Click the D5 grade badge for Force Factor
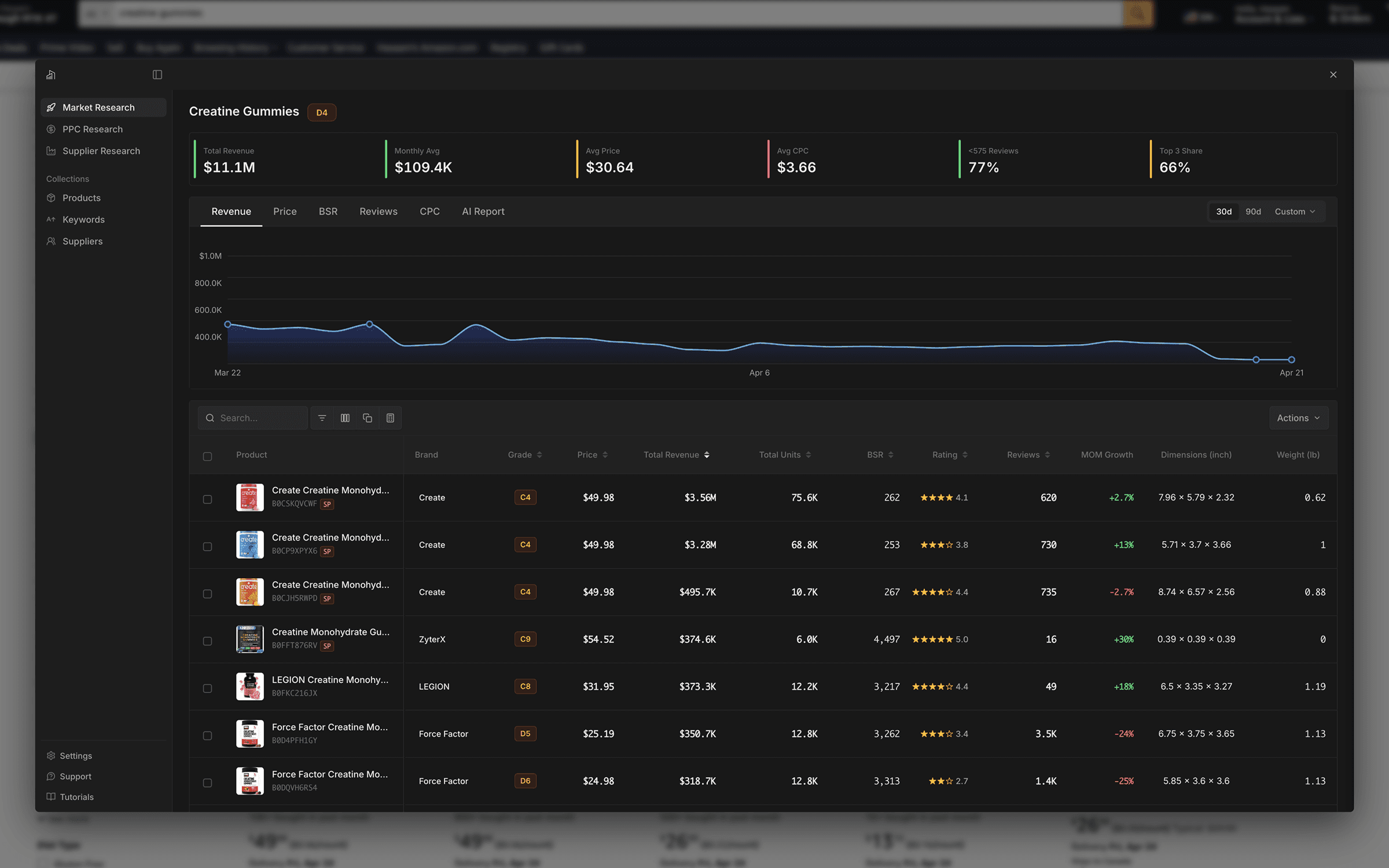 526,734
